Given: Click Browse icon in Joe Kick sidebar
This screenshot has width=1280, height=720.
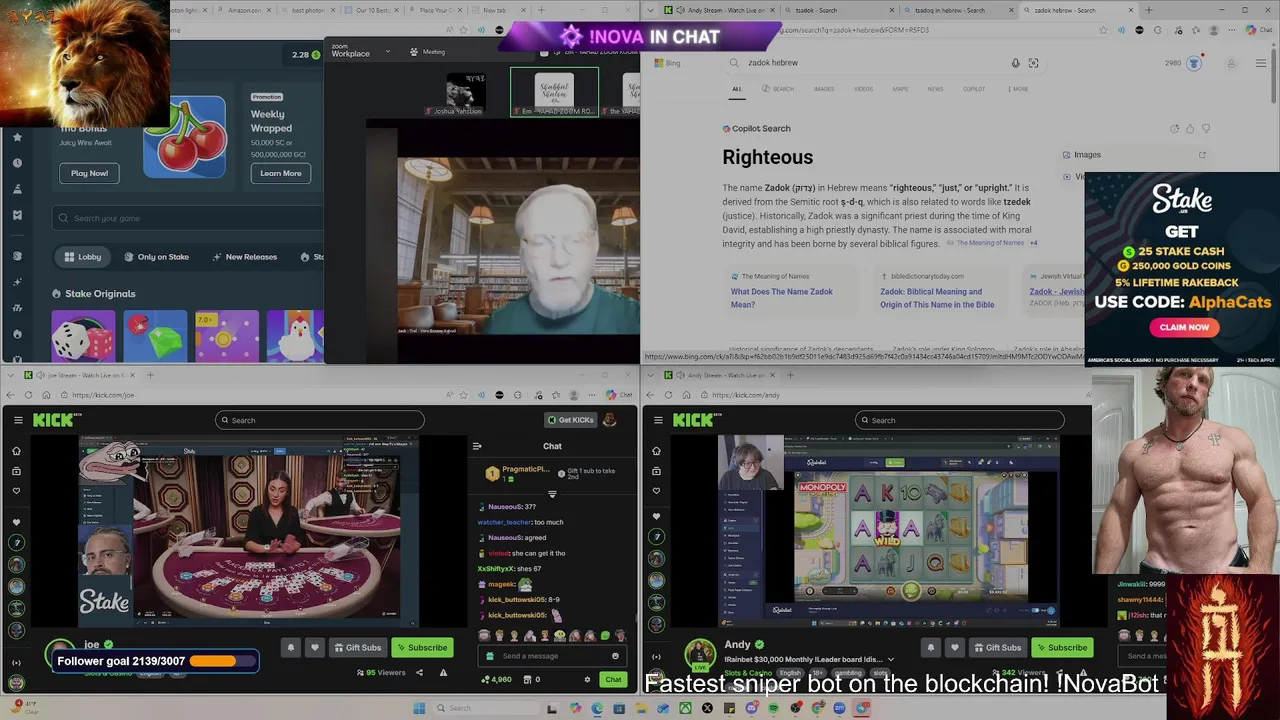Looking at the screenshot, I should (16, 471).
